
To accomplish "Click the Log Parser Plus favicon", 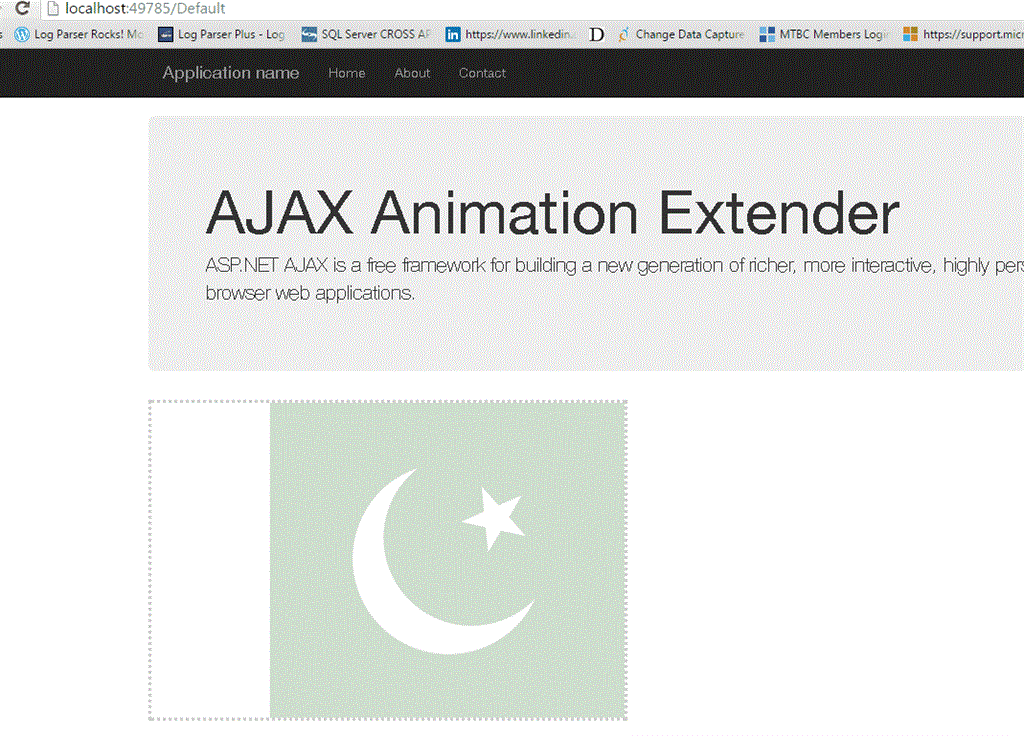I will [166, 34].
